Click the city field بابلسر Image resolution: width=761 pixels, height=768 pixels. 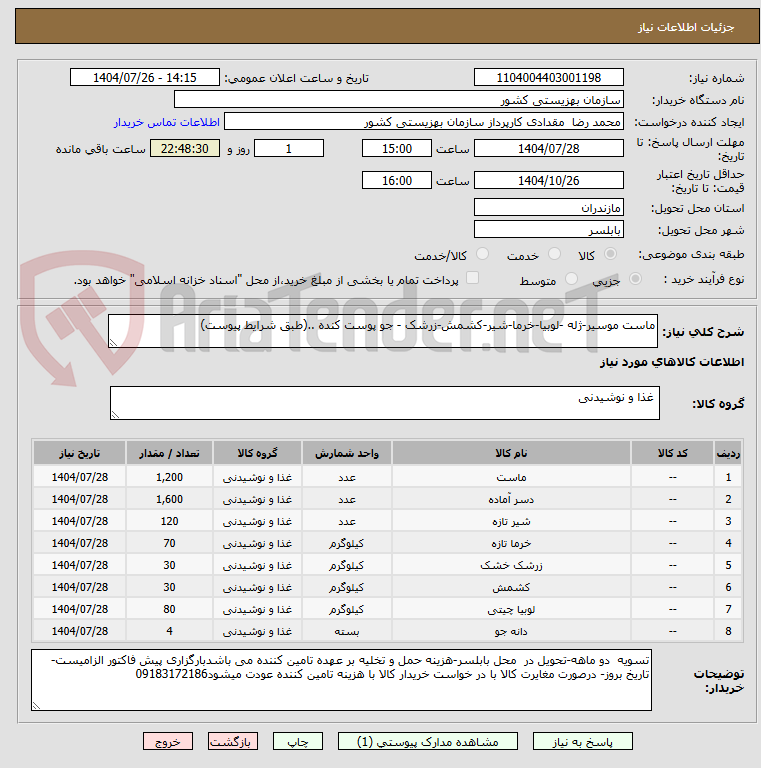point(548,230)
